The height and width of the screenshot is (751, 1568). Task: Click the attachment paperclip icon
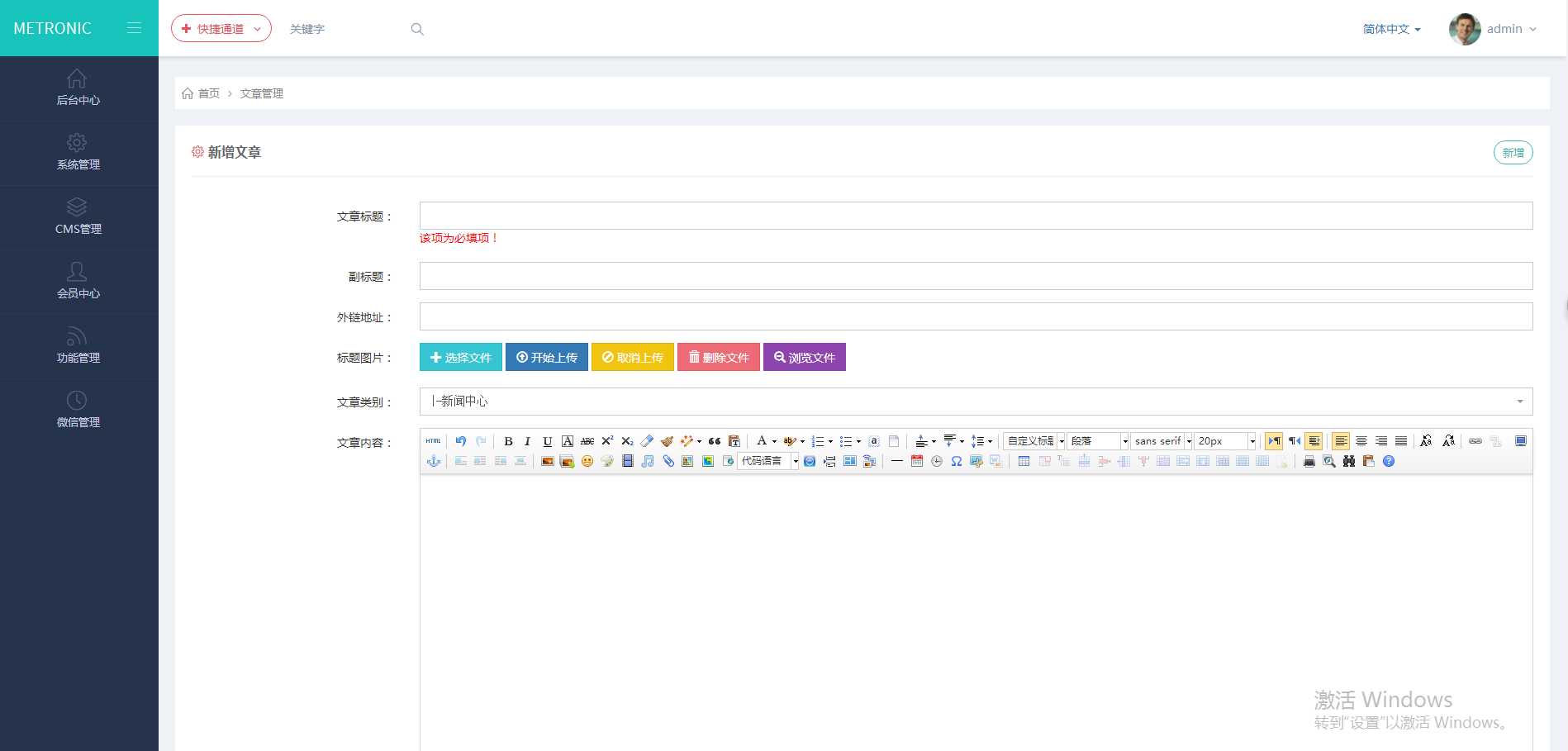668,461
